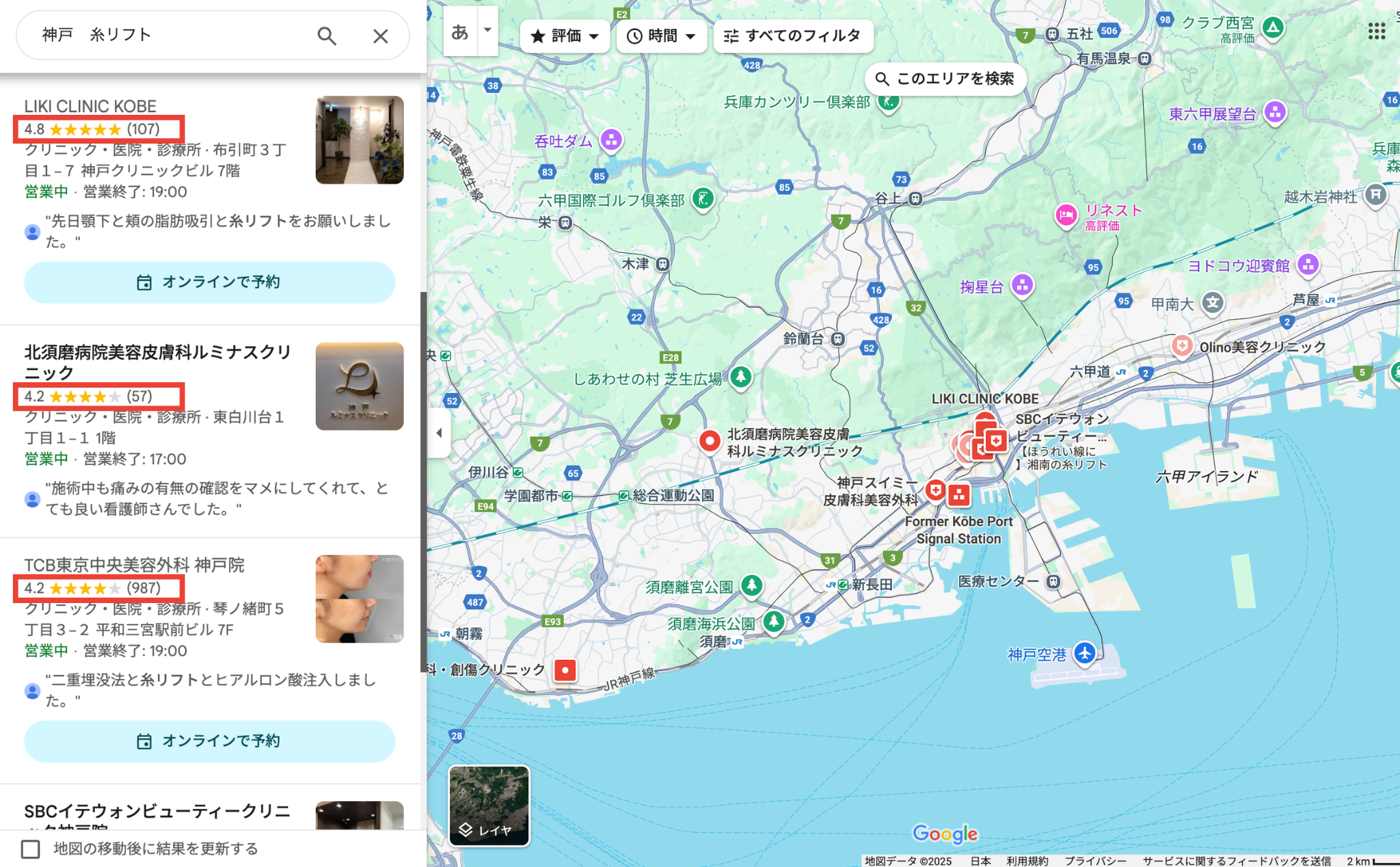Click the 神戸空港 airport icon

point(1084,652)
